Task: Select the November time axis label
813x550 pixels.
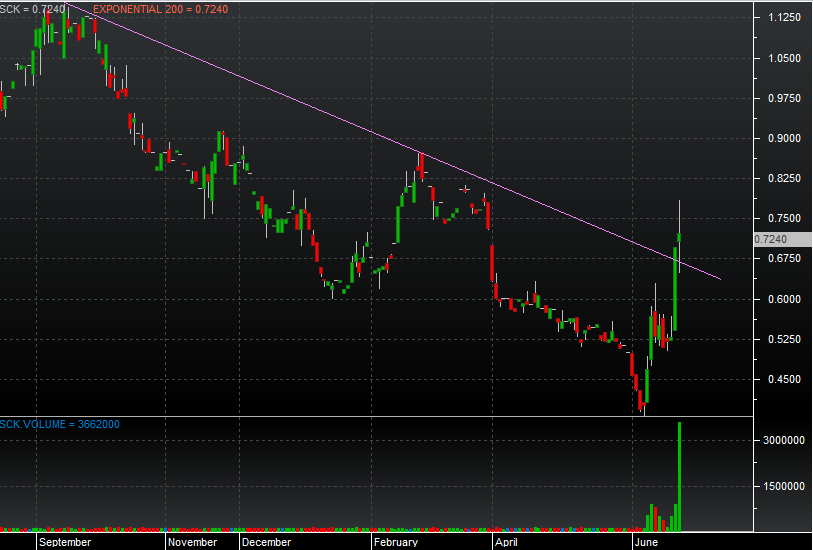Action: coord(192,542)
